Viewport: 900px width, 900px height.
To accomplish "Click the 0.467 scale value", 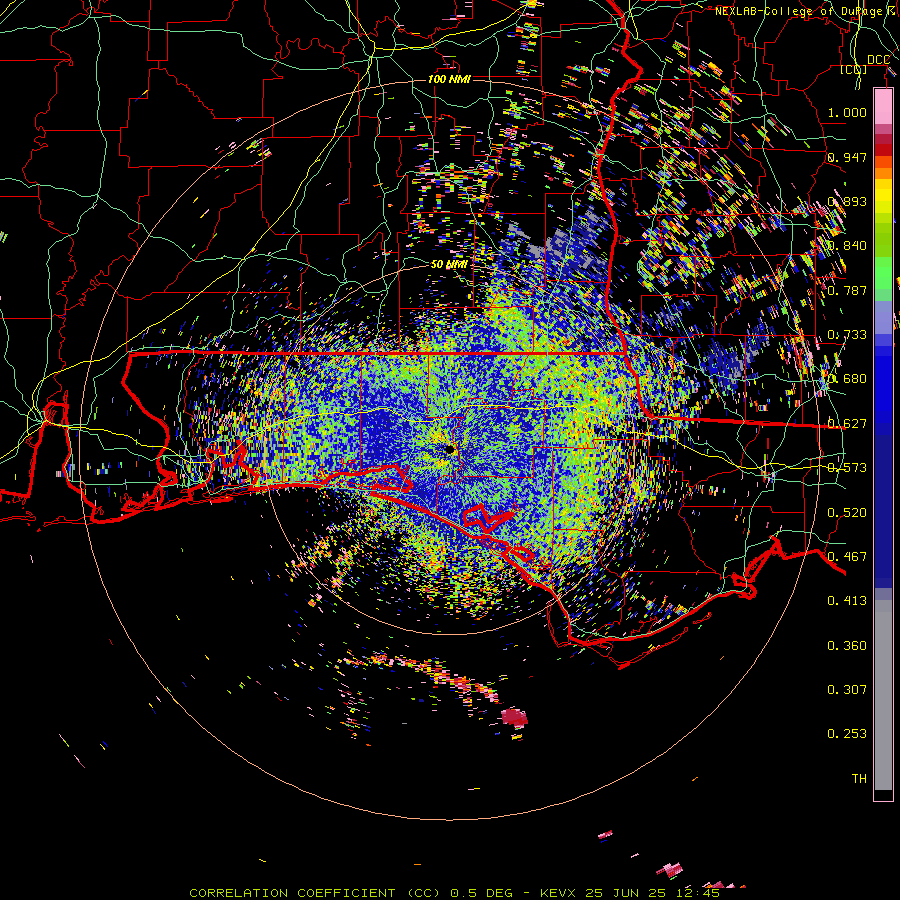I will [847, 557].
